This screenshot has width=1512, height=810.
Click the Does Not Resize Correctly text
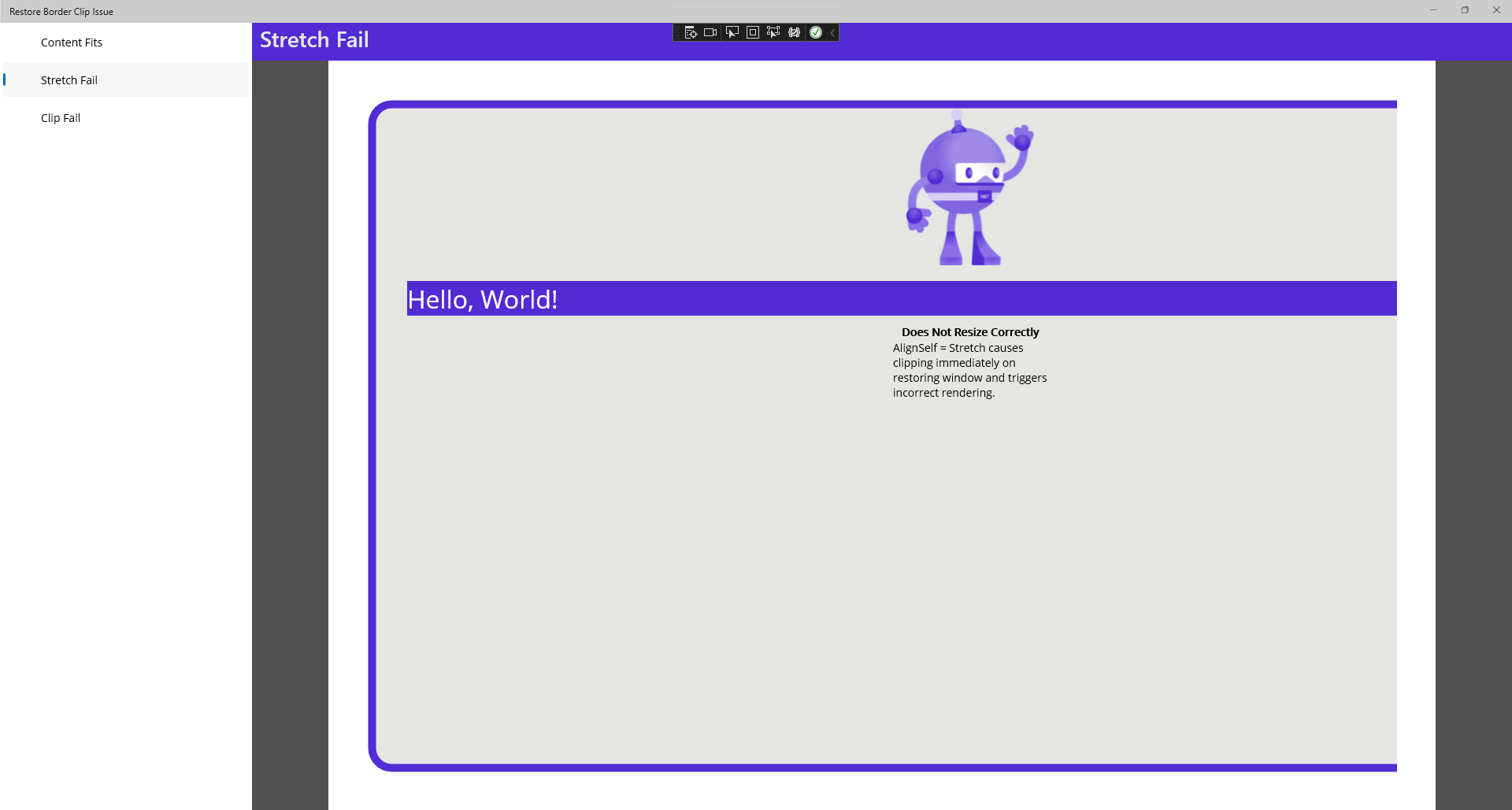click(x=969, y=331)
